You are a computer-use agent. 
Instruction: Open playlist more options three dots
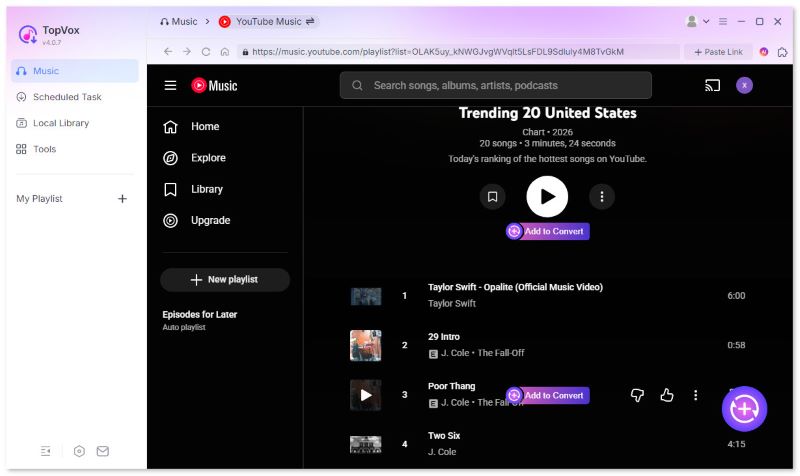[x=602, y=196]
